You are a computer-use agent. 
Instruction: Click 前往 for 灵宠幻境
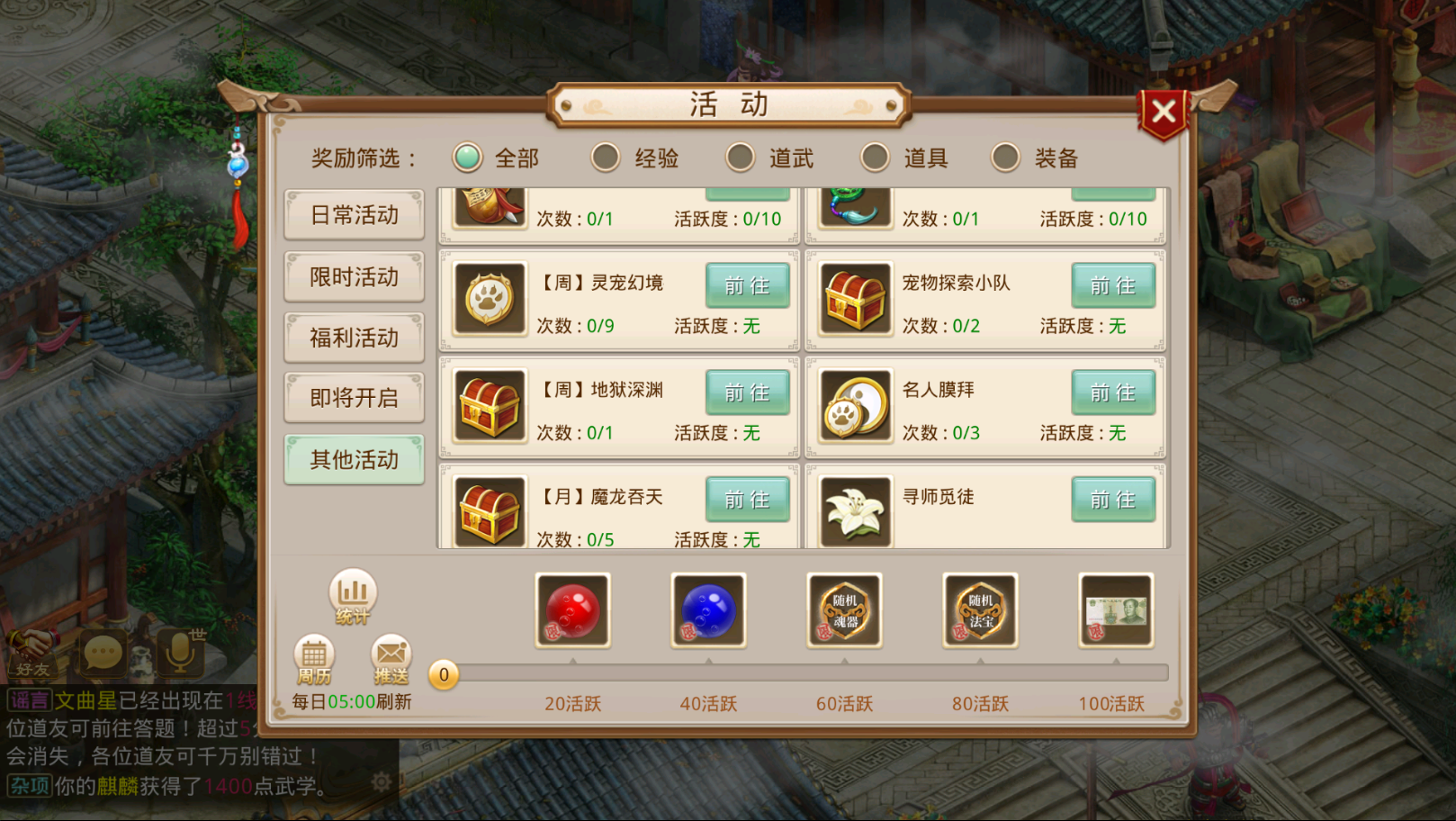748,285
